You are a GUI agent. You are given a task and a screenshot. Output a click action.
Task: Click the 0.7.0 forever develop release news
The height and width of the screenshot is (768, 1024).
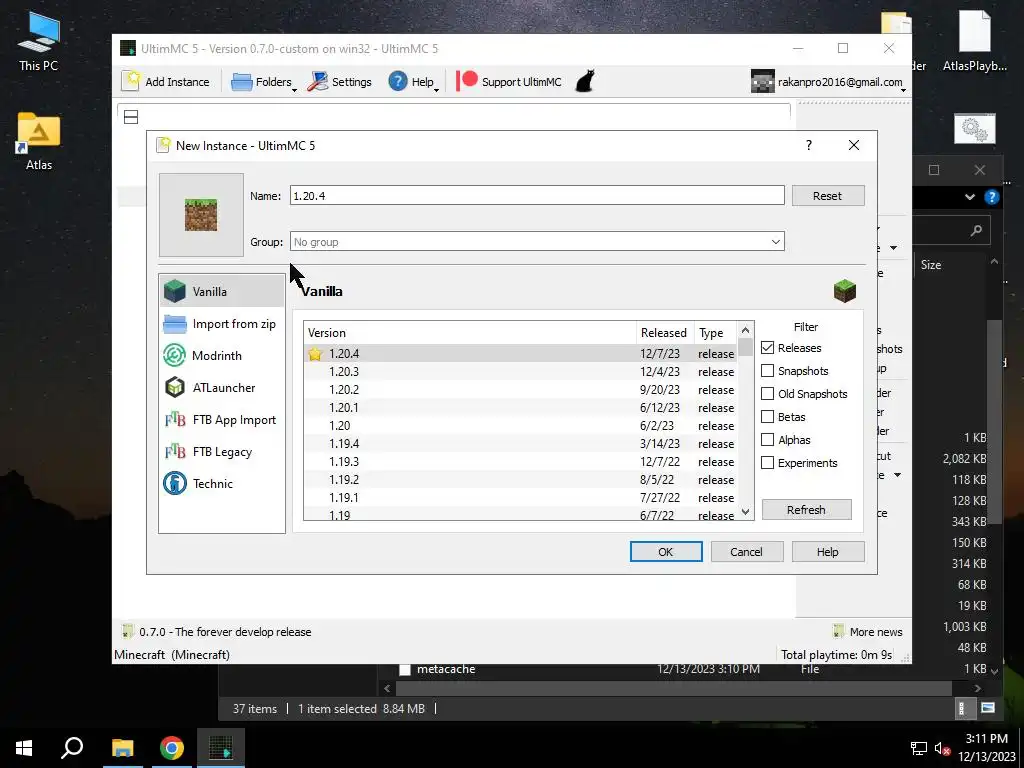click(217, 632)
